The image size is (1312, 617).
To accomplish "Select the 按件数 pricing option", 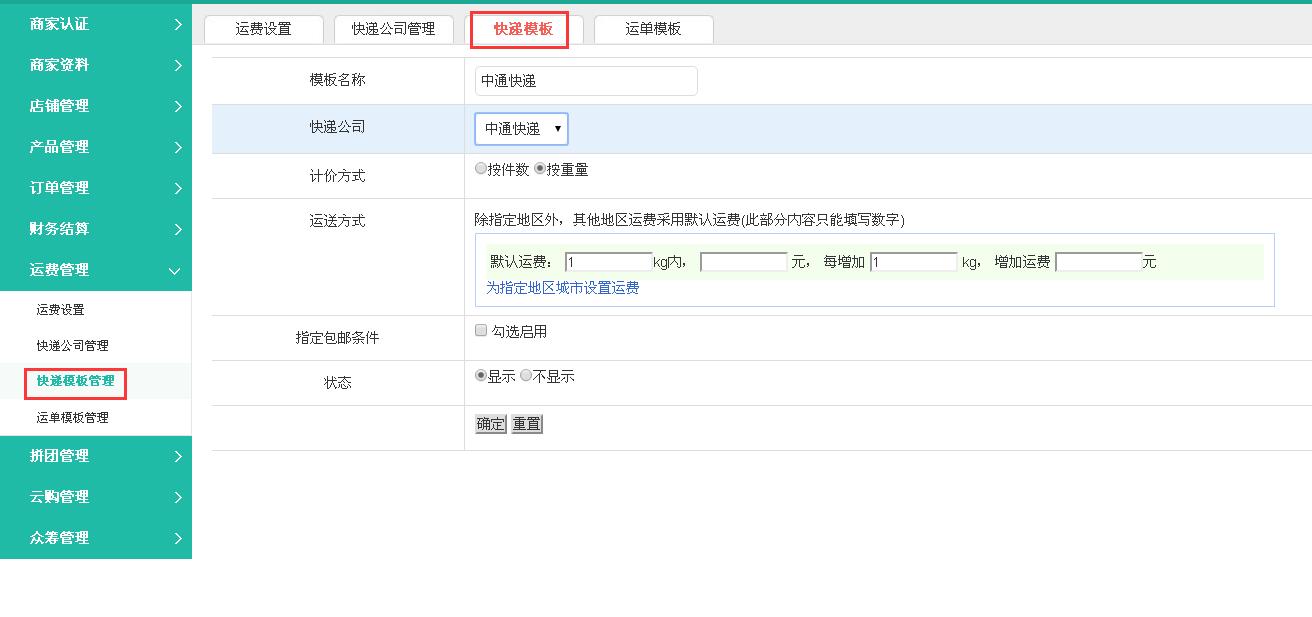I will 481,169.
